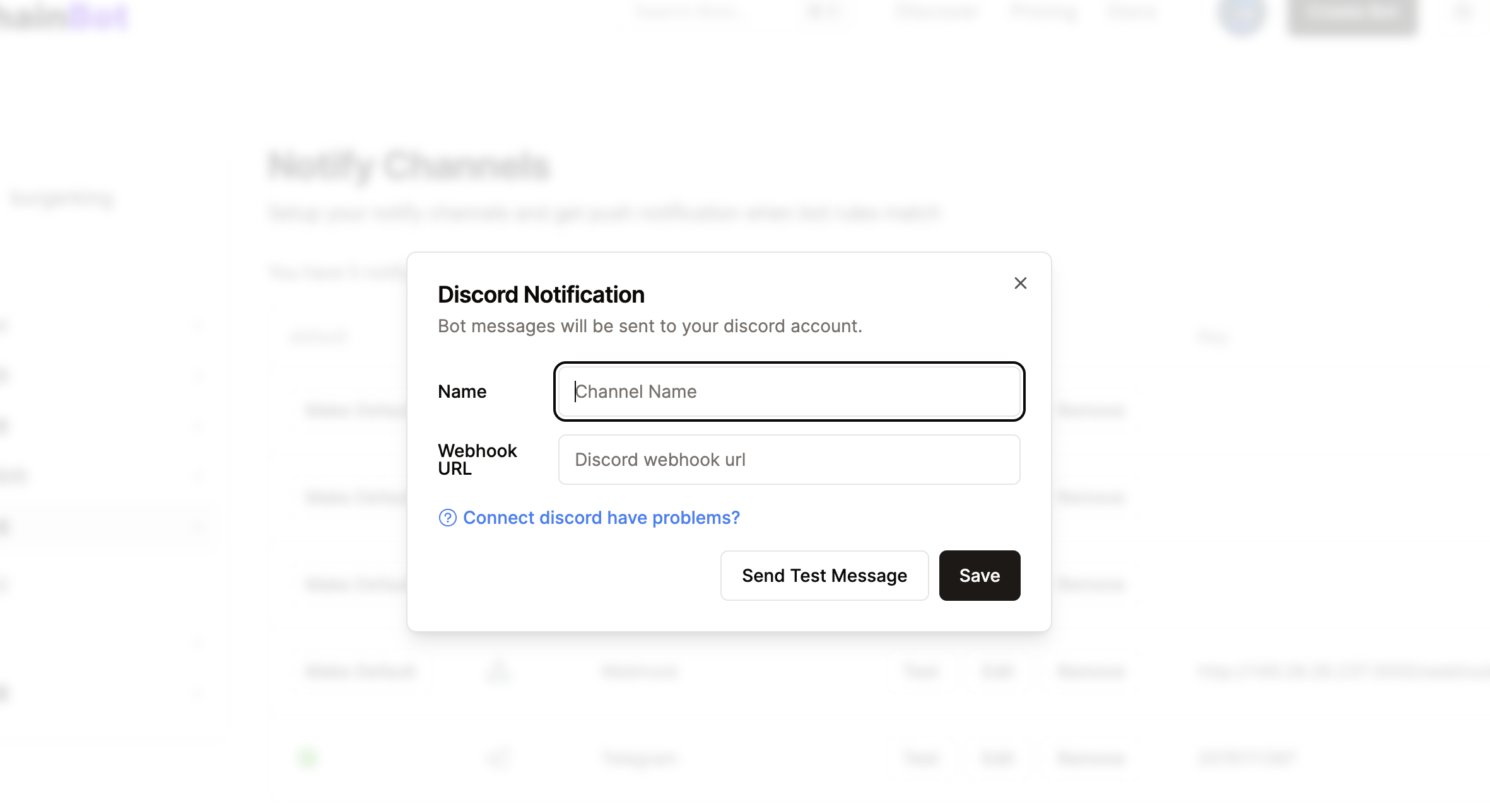Click the blurred gray button beside avatar
1490x812 pixels.
(x=1352, y=14)
